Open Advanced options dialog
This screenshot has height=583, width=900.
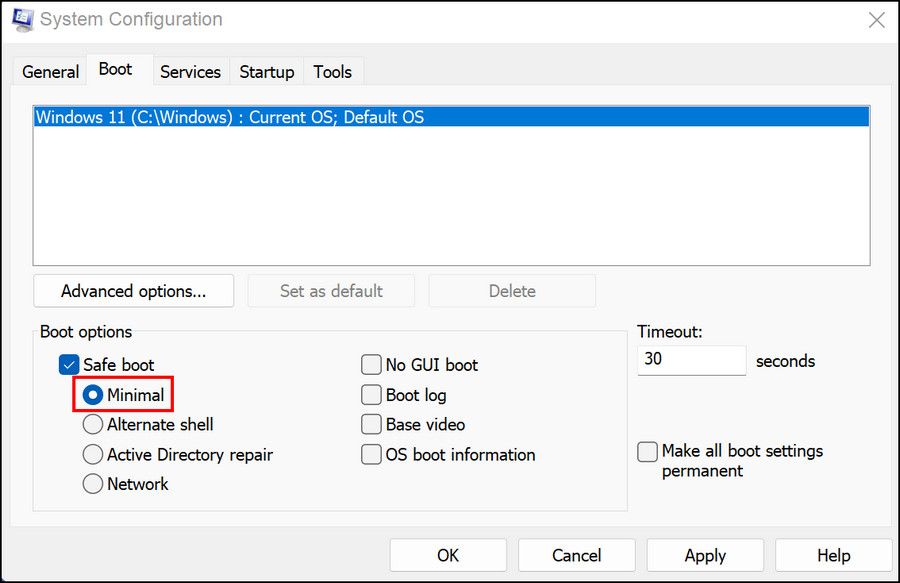(133, 291)
